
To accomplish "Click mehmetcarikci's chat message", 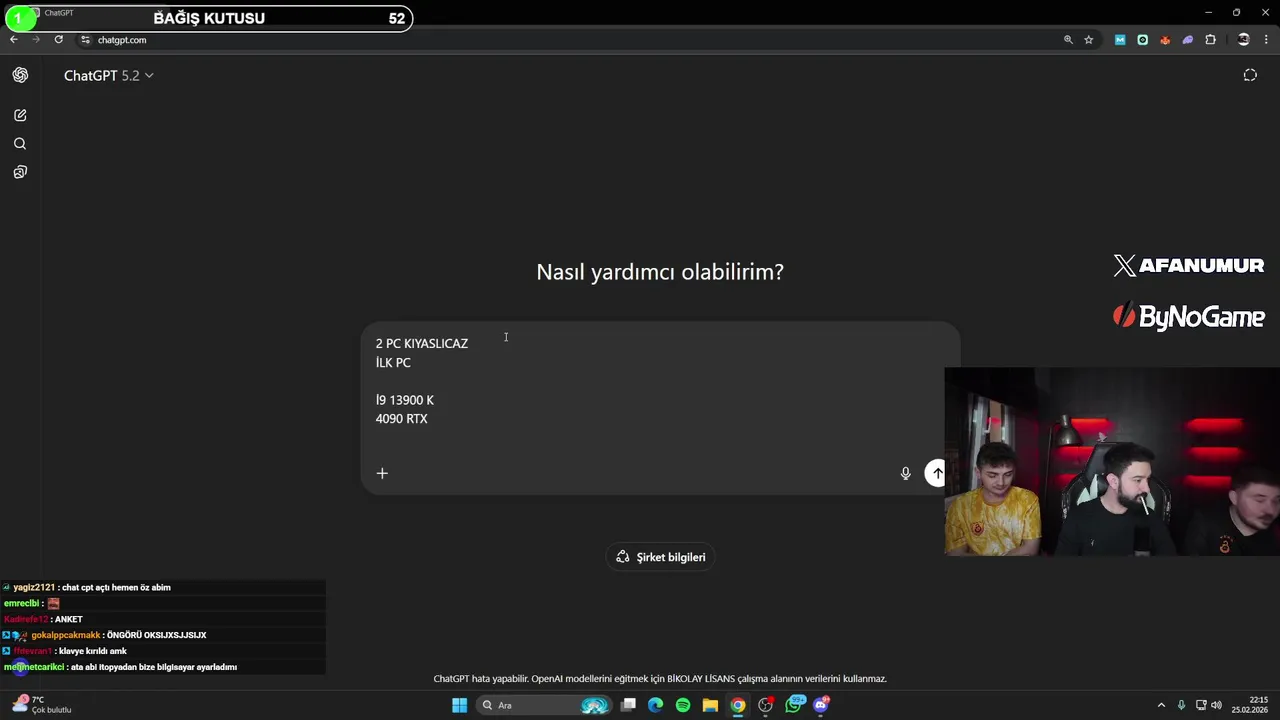I will [x=120, y=667].
